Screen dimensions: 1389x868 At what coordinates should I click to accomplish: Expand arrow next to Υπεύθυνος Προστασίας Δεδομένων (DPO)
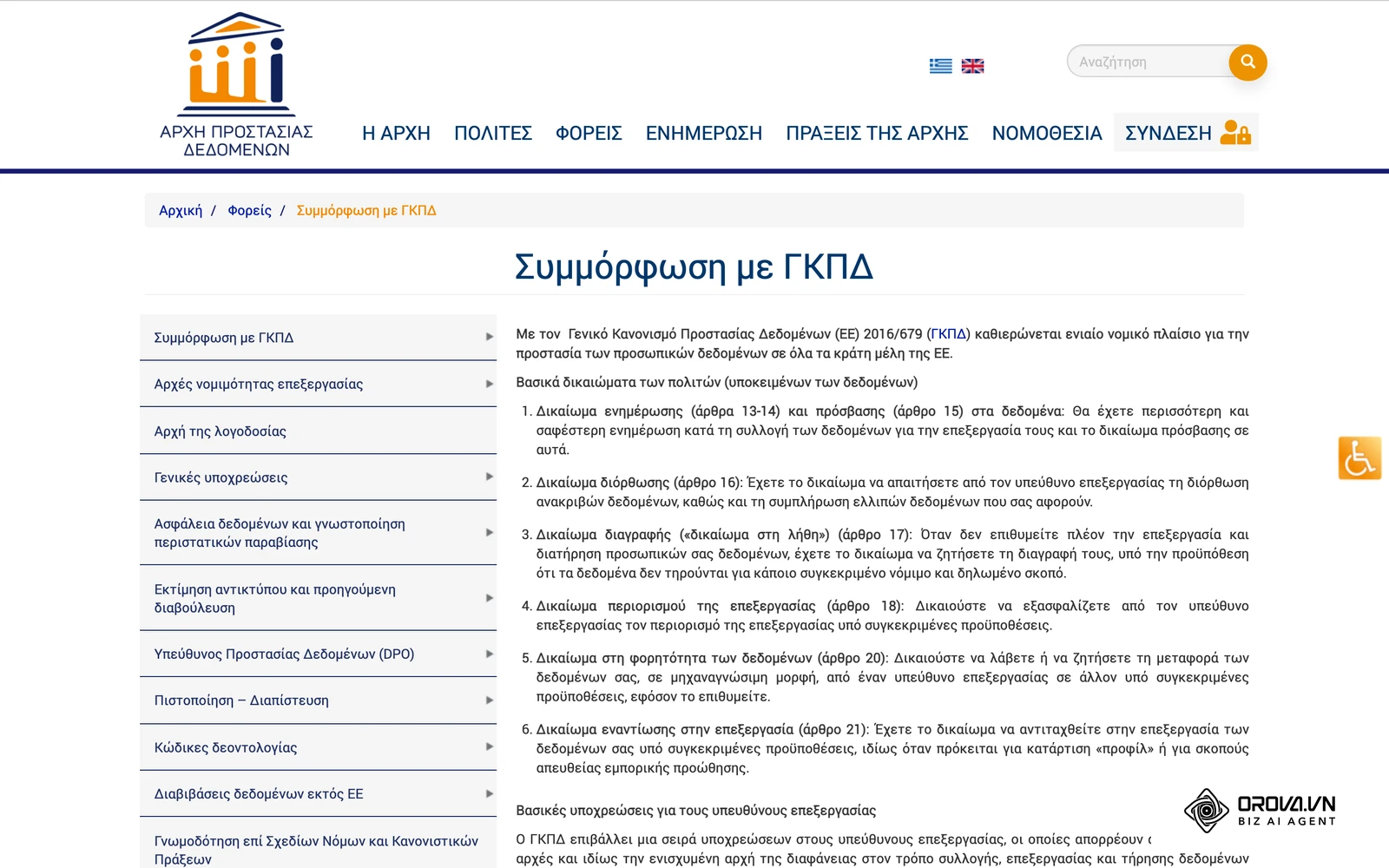coord(490,654)
